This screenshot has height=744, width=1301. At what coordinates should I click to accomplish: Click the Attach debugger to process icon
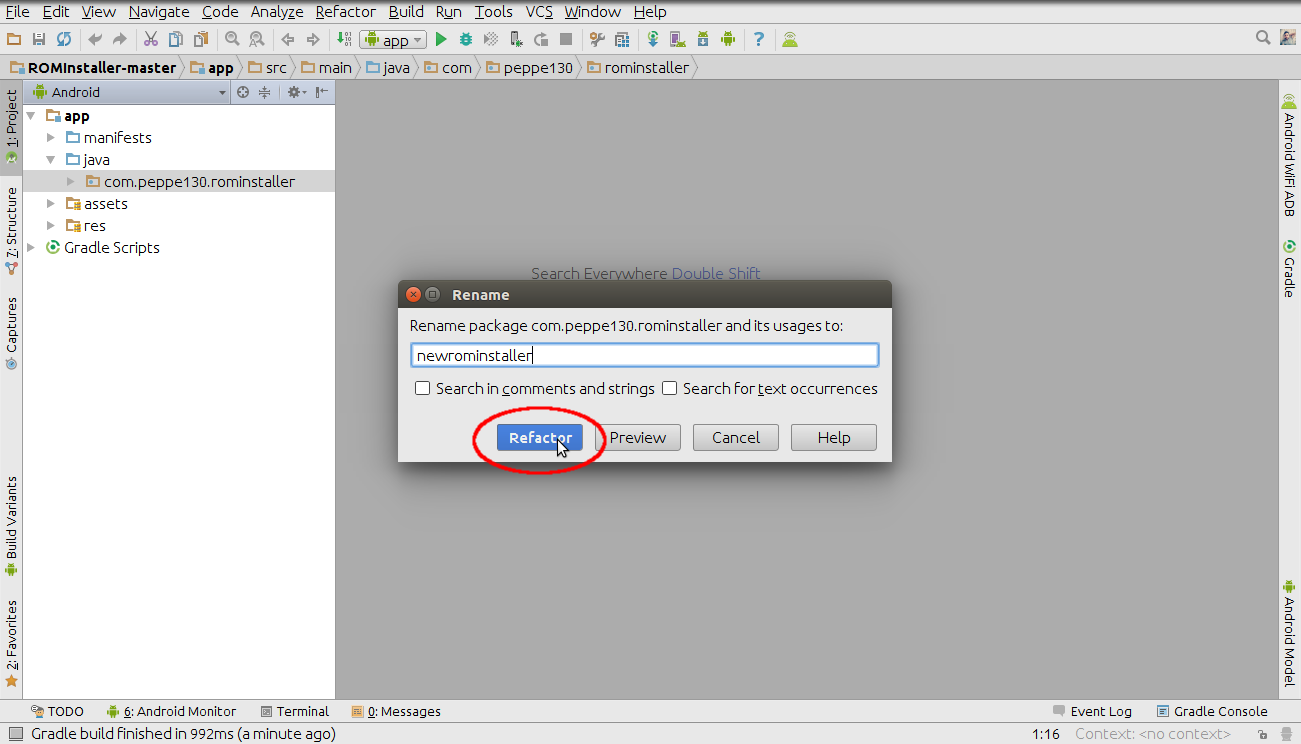tap(516, 39)
